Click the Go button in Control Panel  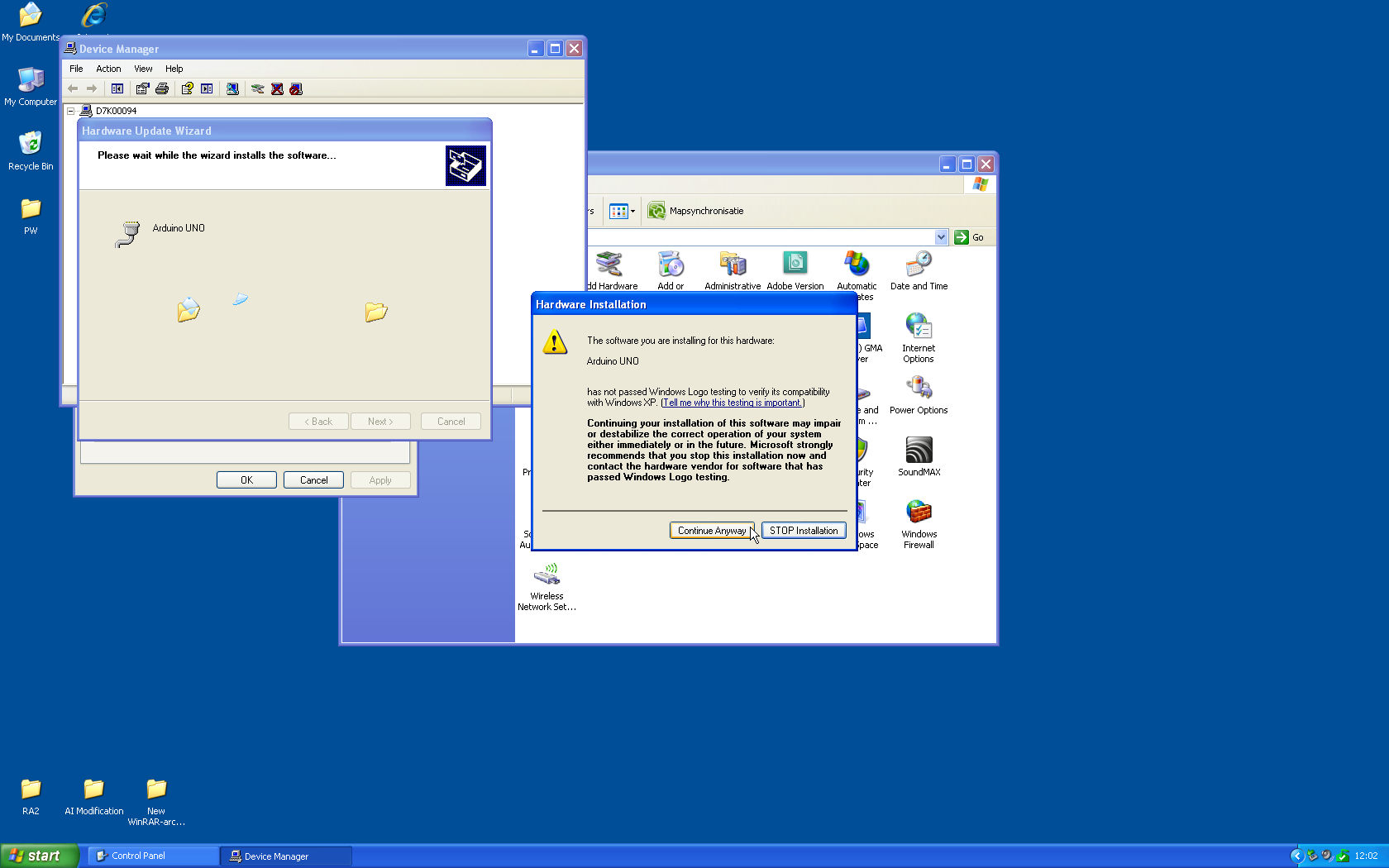pos(969,237)
